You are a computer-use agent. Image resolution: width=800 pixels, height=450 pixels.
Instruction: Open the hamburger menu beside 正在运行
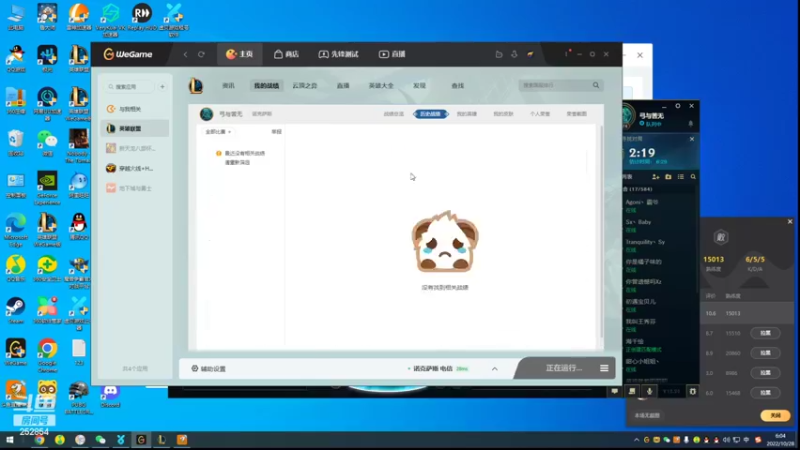(604, 368)
